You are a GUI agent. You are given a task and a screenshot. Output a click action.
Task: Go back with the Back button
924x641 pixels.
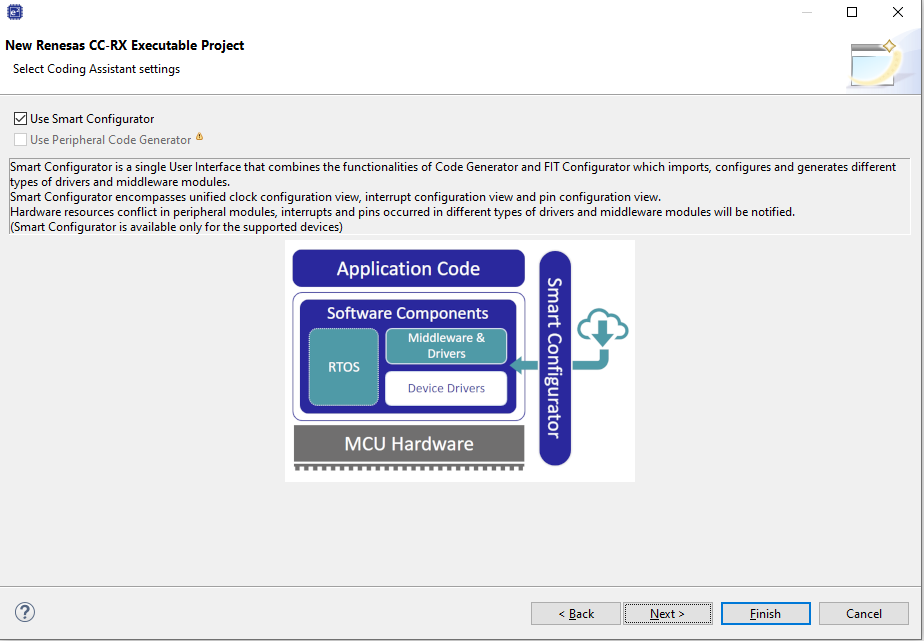576,613
